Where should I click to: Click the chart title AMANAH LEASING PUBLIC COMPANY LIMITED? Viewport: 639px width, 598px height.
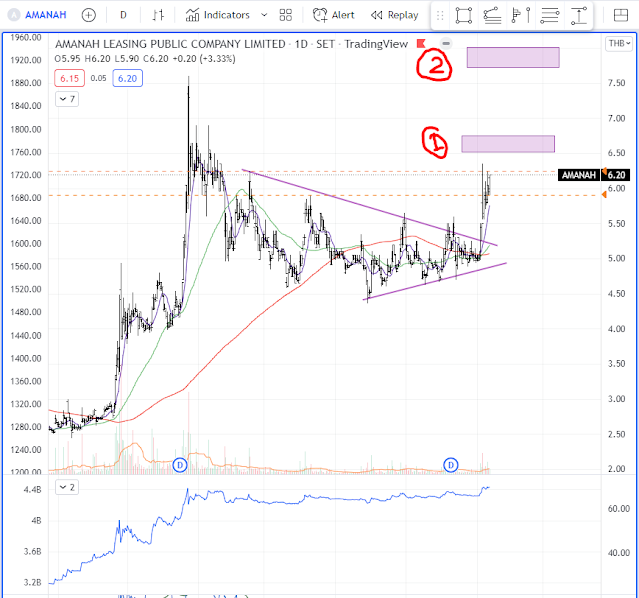pyautogui.click(x=170, y=44)
